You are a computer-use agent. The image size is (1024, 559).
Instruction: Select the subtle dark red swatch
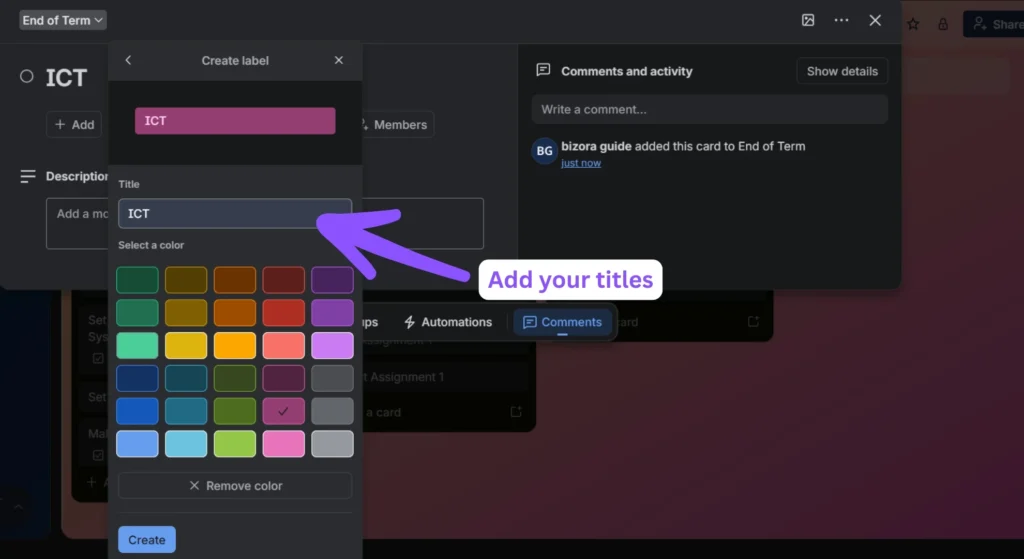283,280
